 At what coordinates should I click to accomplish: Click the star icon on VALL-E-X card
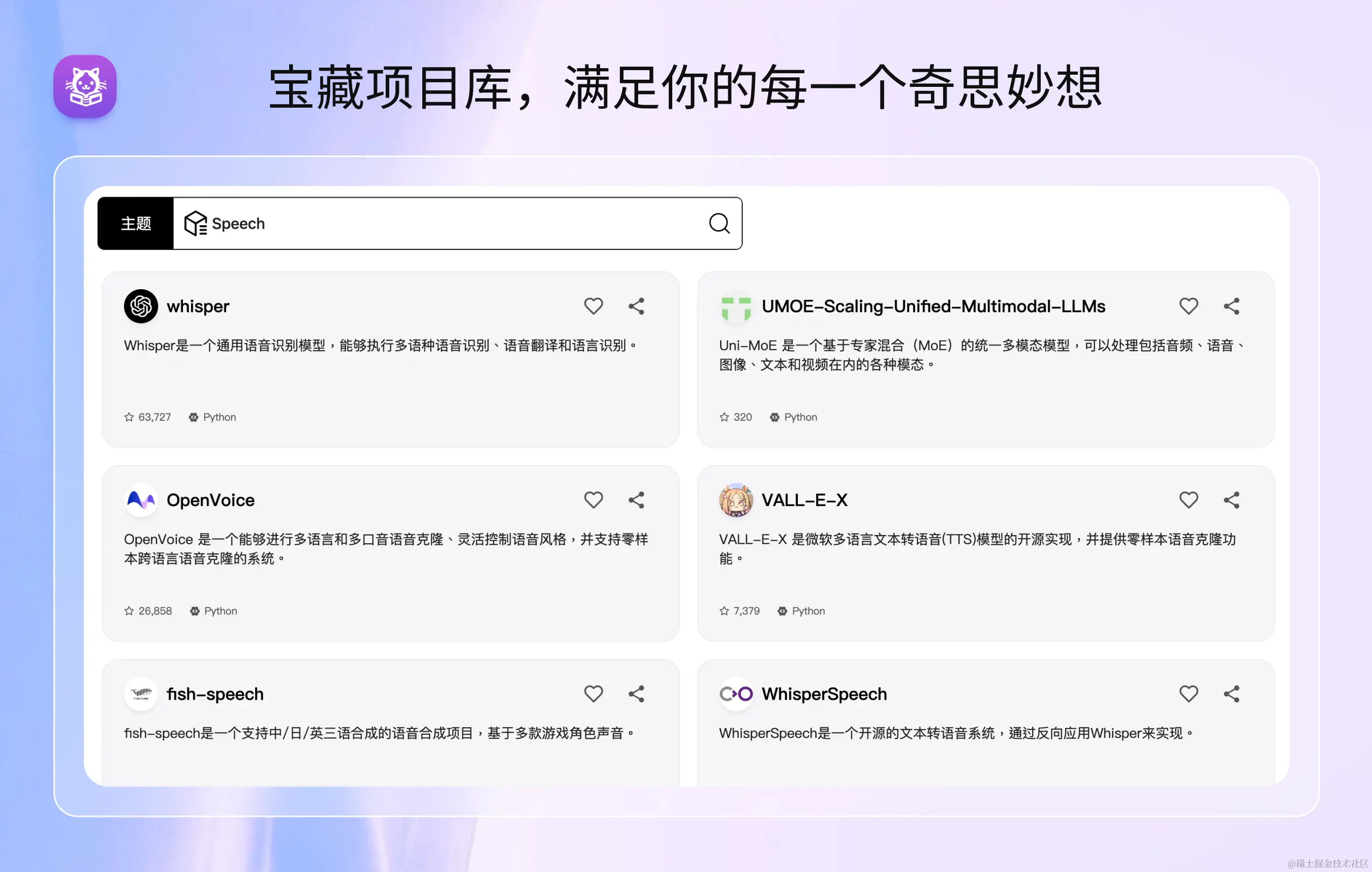point(724,610)
